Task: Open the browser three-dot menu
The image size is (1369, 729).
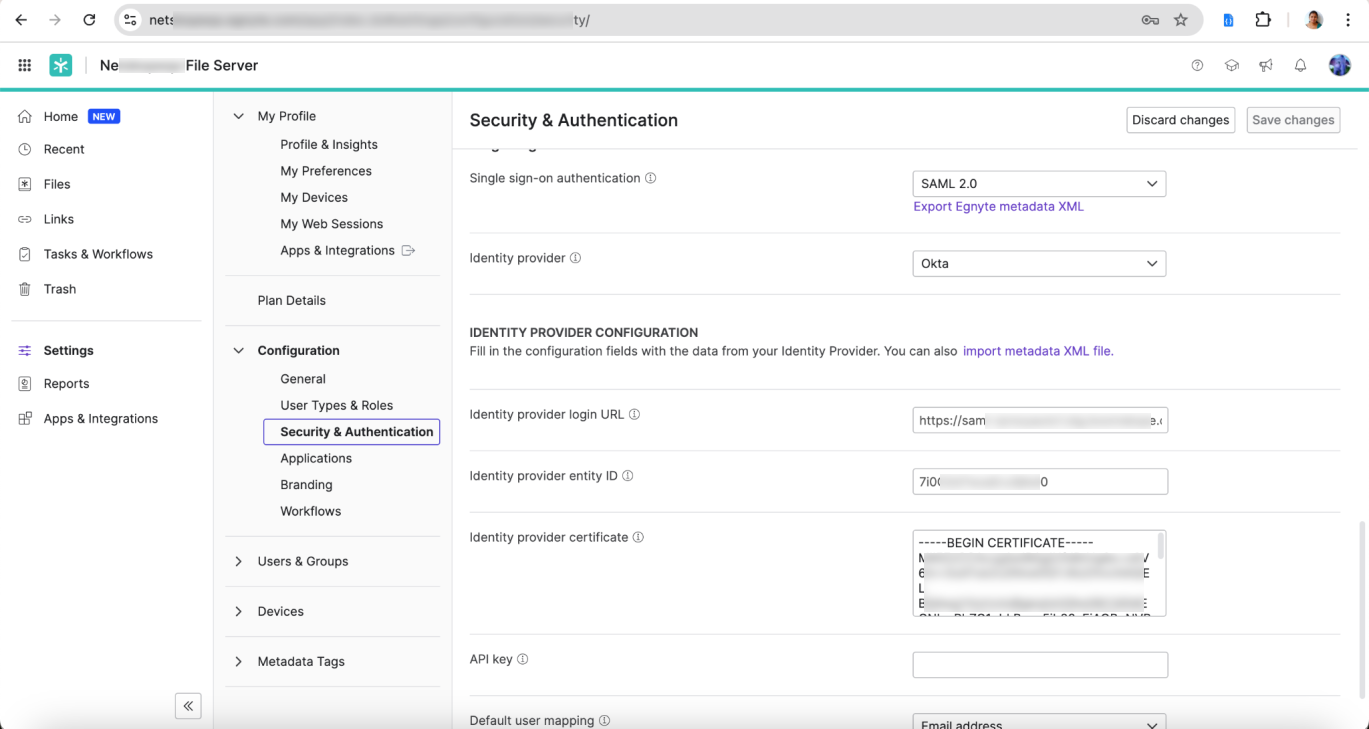Action: [1348, 20]
